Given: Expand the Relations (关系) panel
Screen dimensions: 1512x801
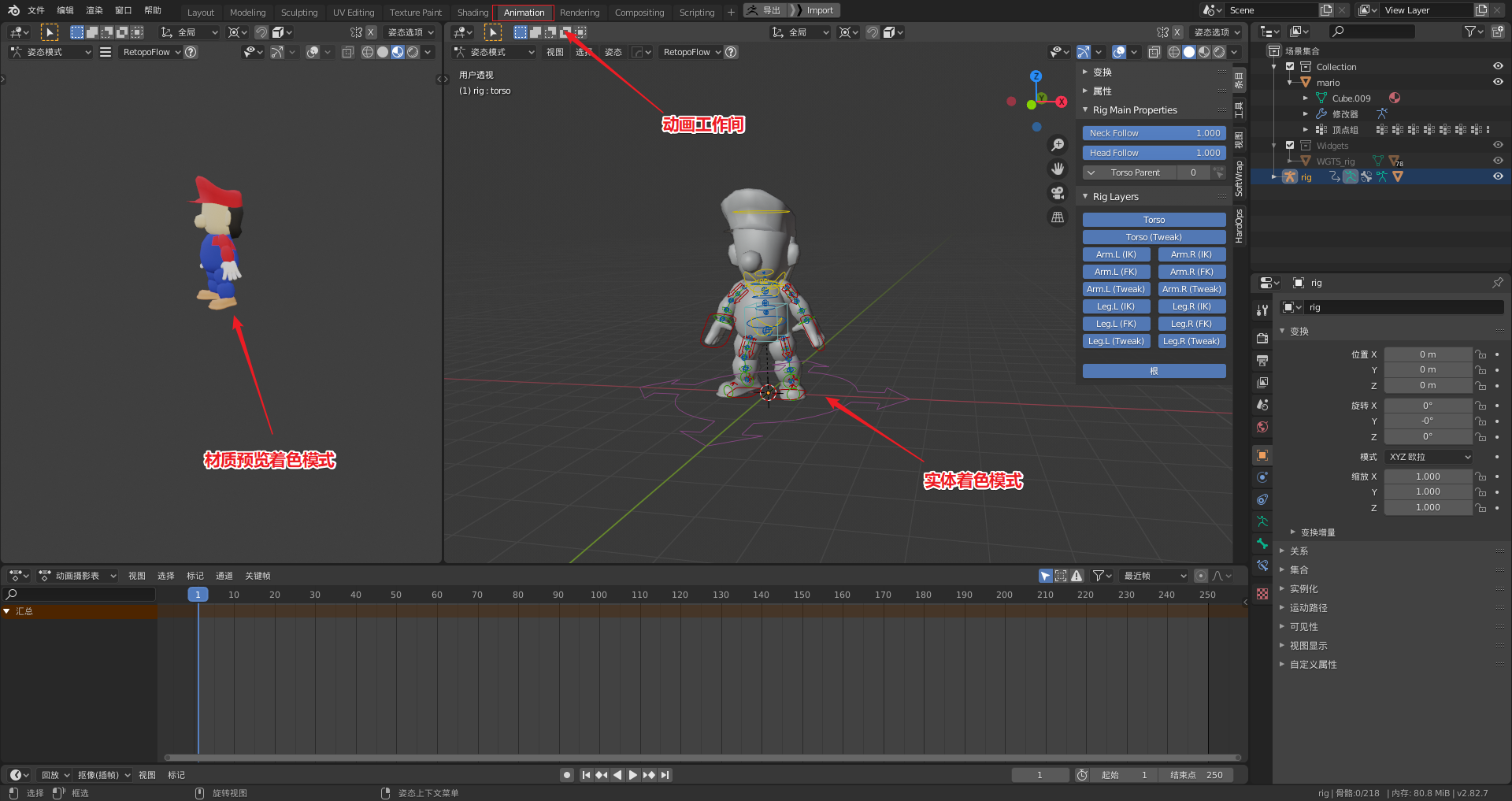Looking at the screenshot, I should coord(1282,551).
